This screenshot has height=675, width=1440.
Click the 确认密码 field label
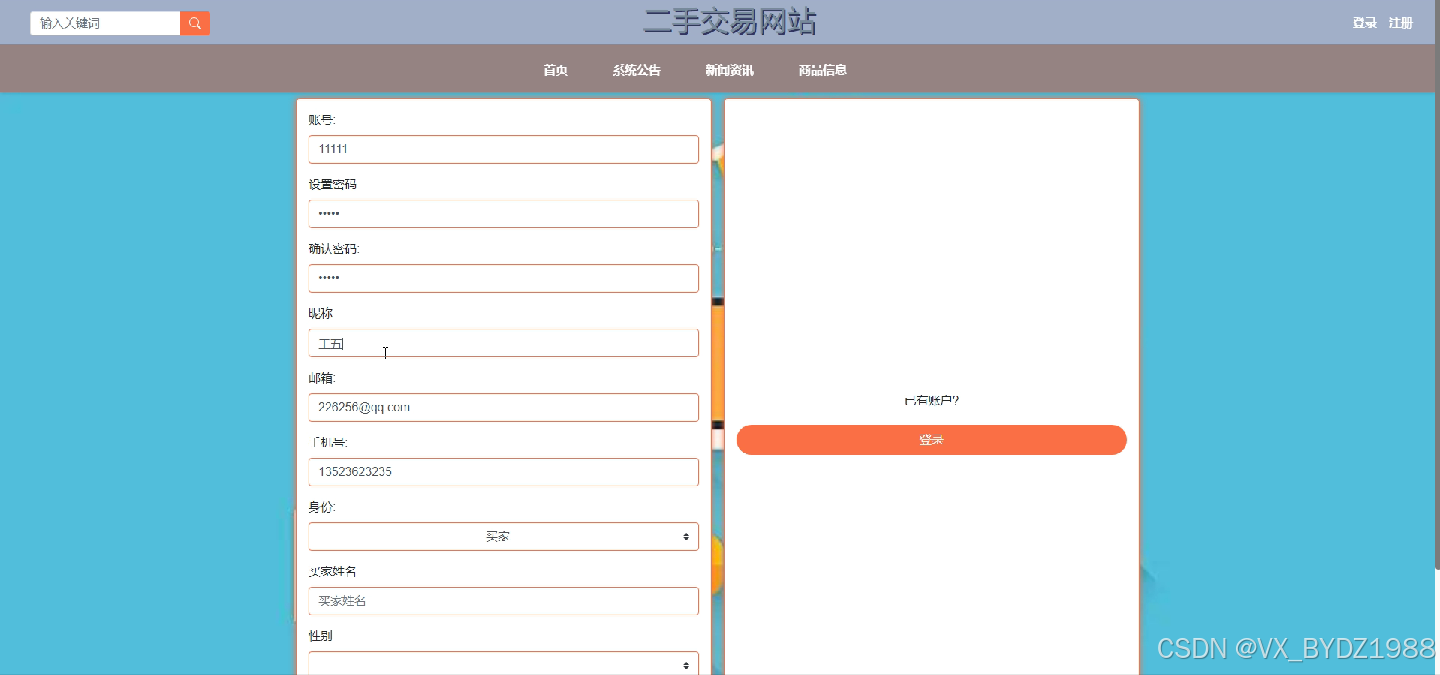[334, 249]
